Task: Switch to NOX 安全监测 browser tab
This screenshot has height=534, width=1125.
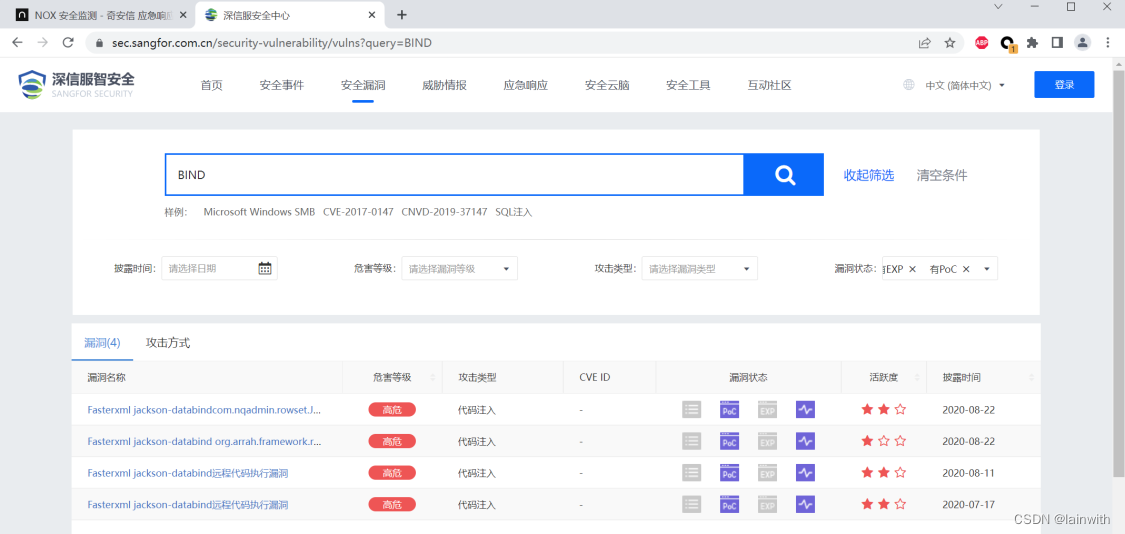Action: pos(100,14)
